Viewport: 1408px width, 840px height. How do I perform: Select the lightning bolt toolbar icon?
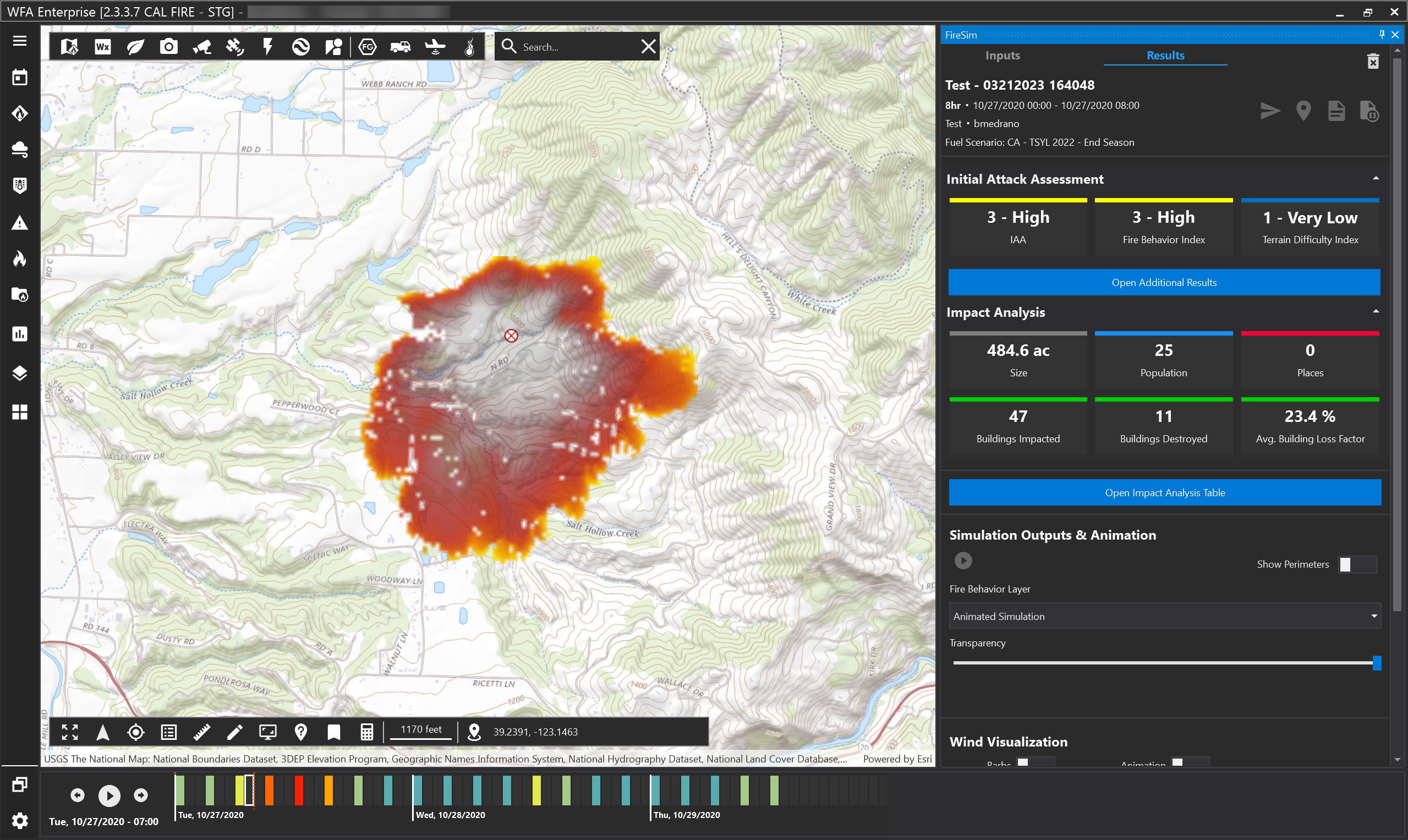tap(268, 47)
